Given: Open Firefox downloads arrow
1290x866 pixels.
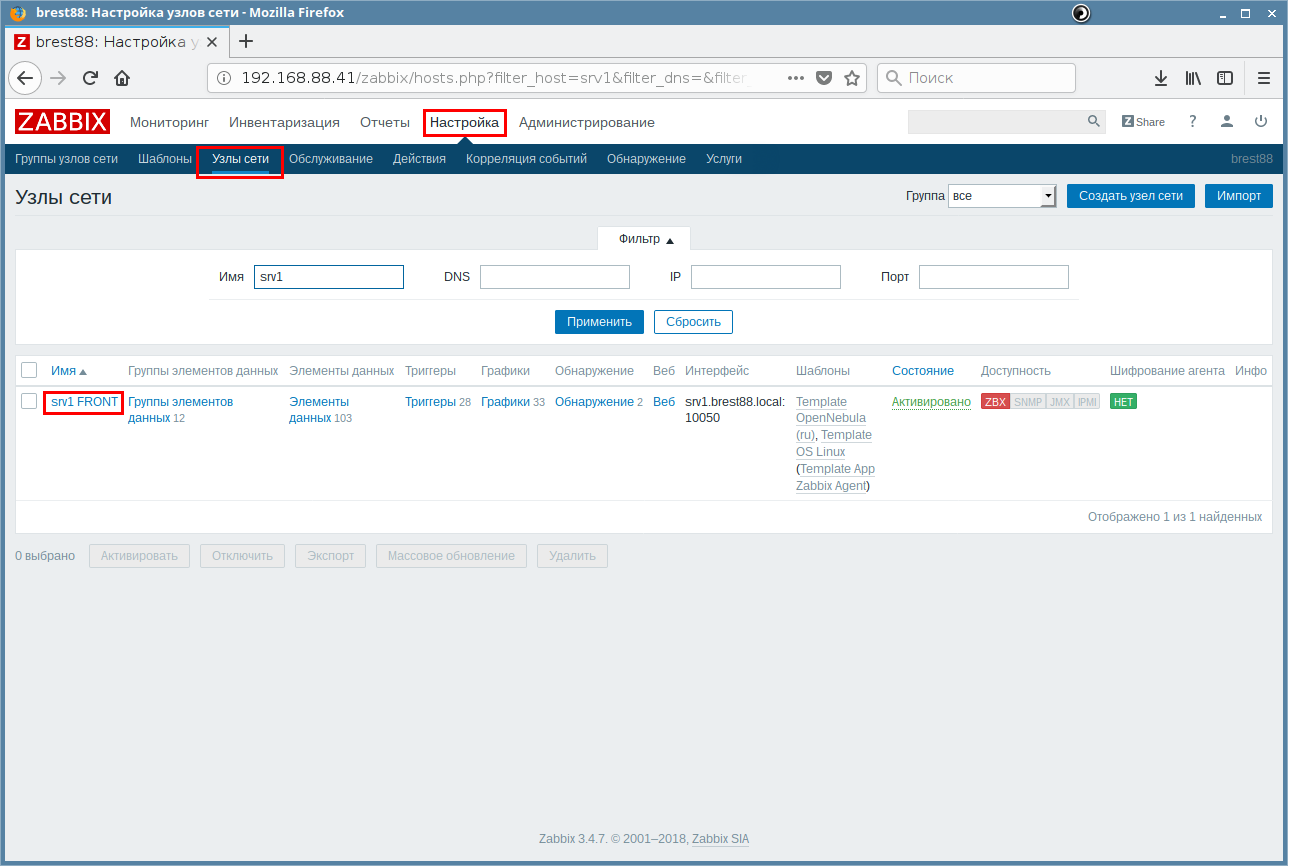Looking at the screenshot, I should [1160, 78].
